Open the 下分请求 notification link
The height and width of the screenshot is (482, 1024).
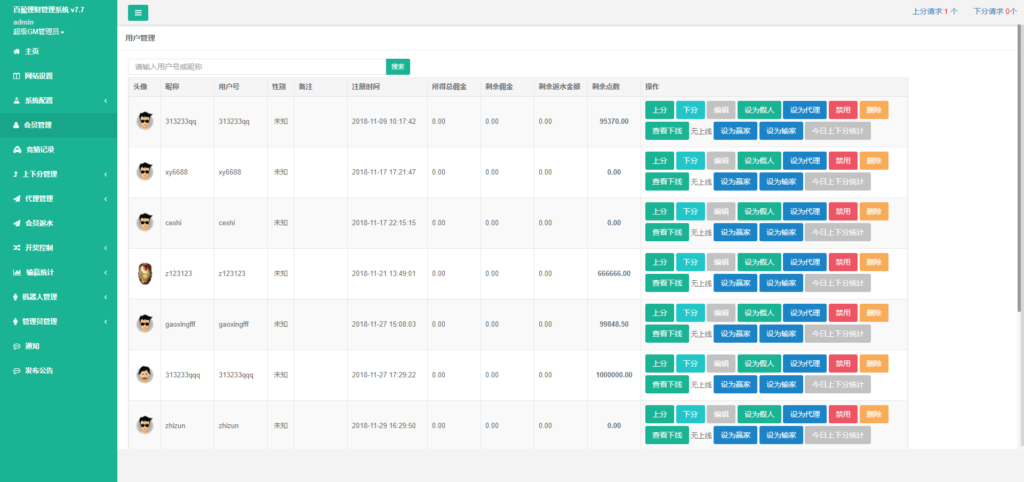tap(996, 11)
